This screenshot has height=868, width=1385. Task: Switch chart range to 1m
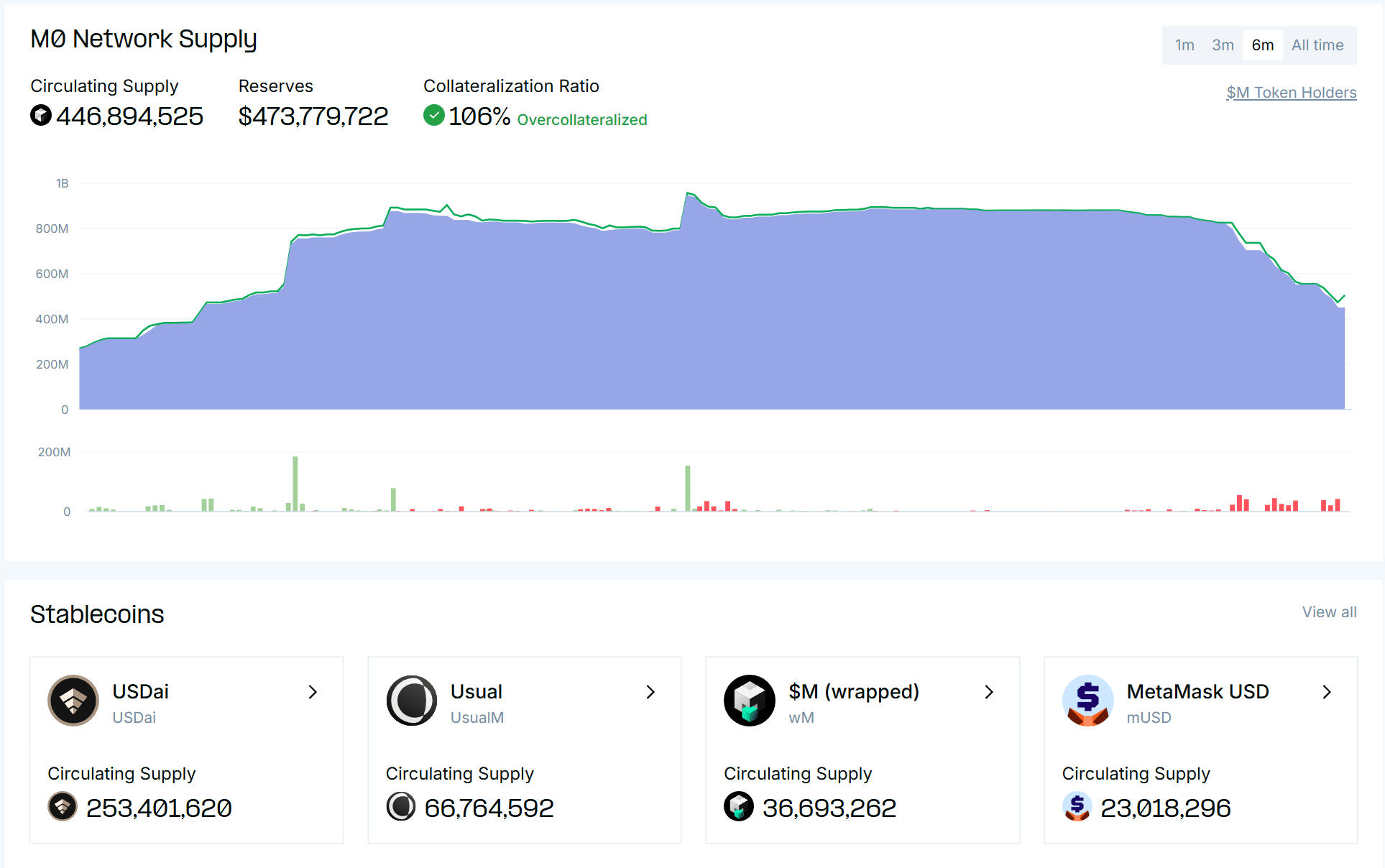[1184, 45]
